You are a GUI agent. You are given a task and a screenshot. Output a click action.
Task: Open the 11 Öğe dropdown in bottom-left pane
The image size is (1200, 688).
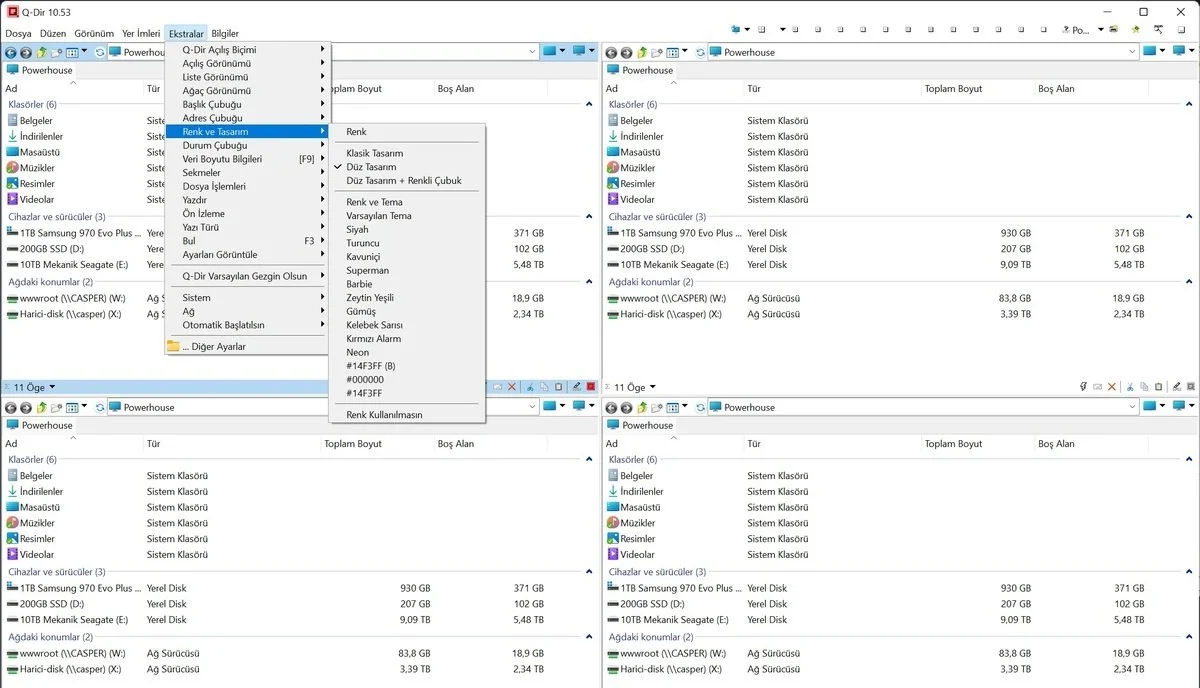click(x=52, y=387)
